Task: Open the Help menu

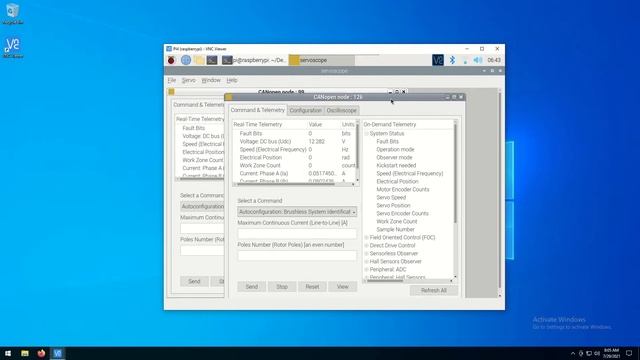Action: point(232,80)
